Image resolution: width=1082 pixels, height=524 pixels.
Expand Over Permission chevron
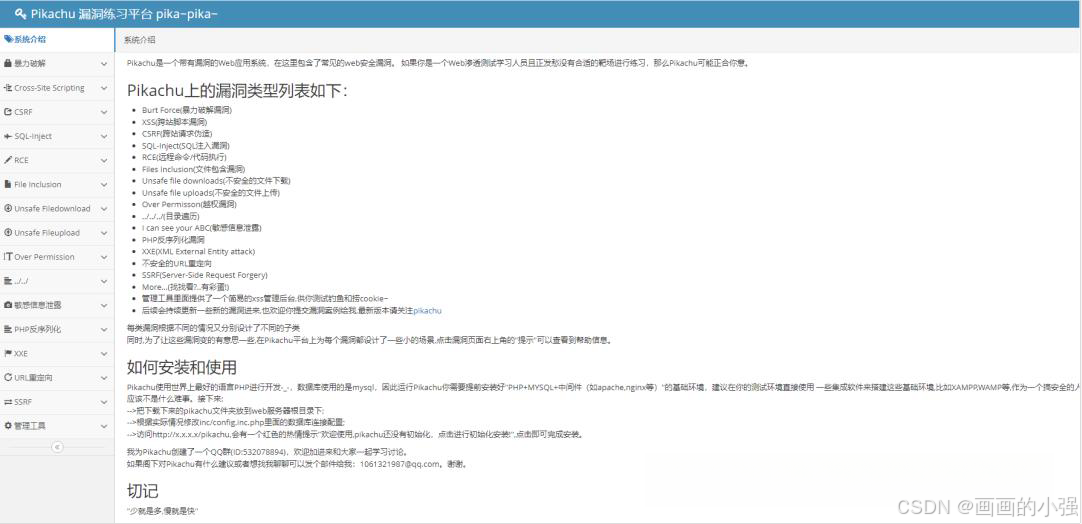pos(104,257)
